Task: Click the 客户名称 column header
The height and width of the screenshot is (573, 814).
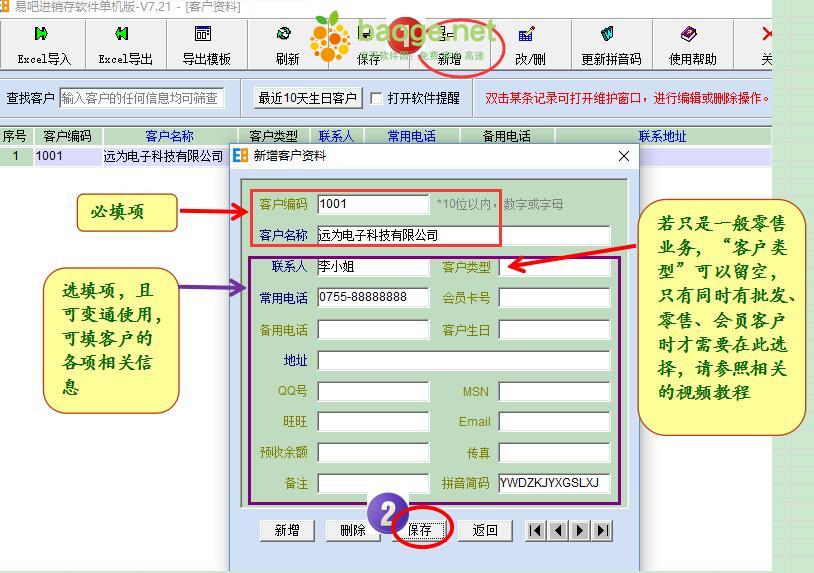Action: click(x=169, y=136)
